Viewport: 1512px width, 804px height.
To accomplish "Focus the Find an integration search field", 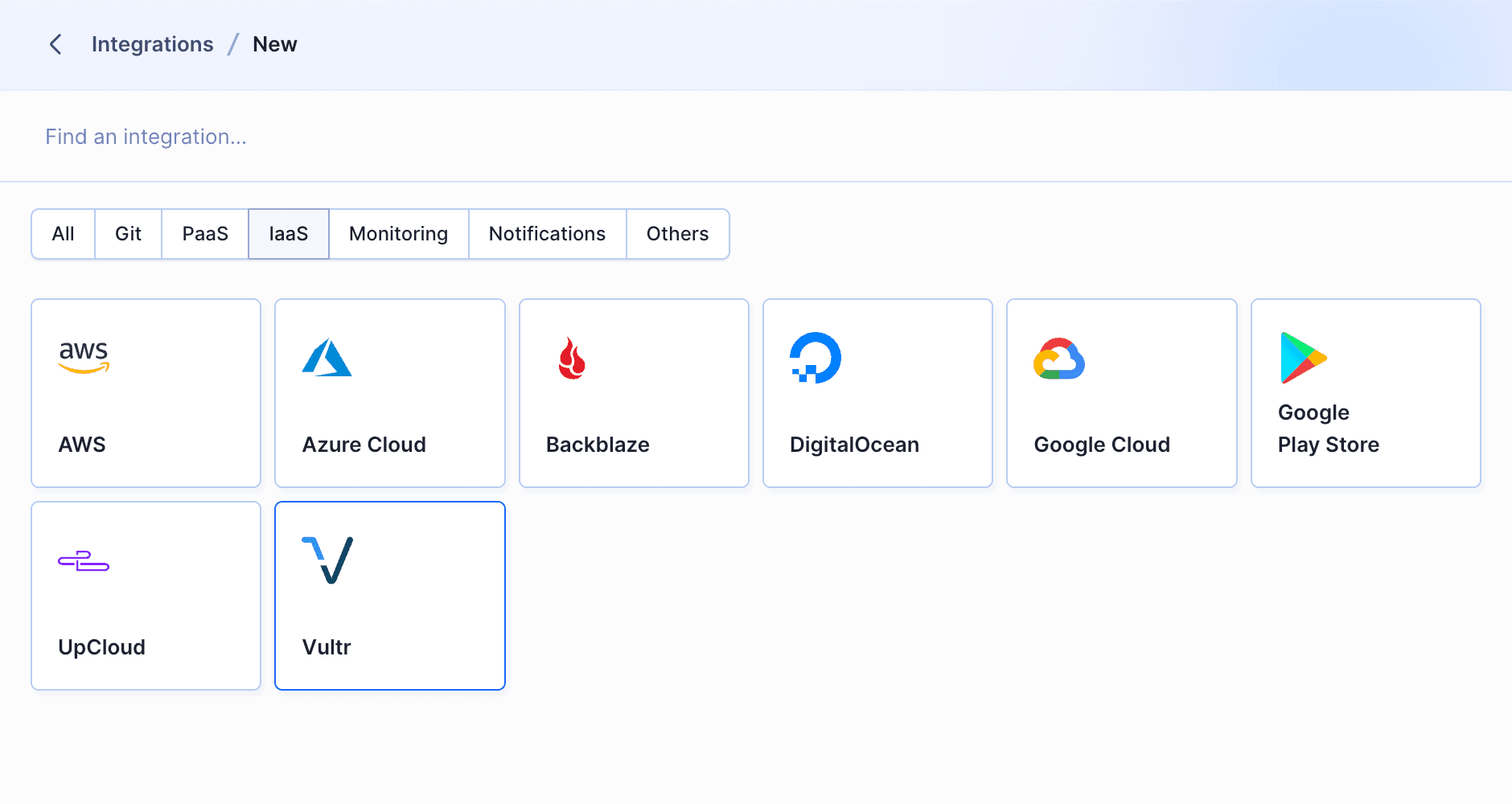I will pos(756,137).
